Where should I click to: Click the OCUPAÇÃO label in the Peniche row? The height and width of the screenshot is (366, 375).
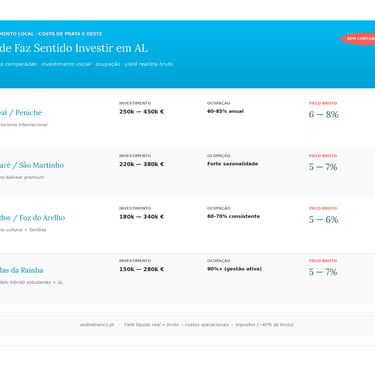pyautogui.click(x=219, y=103)
